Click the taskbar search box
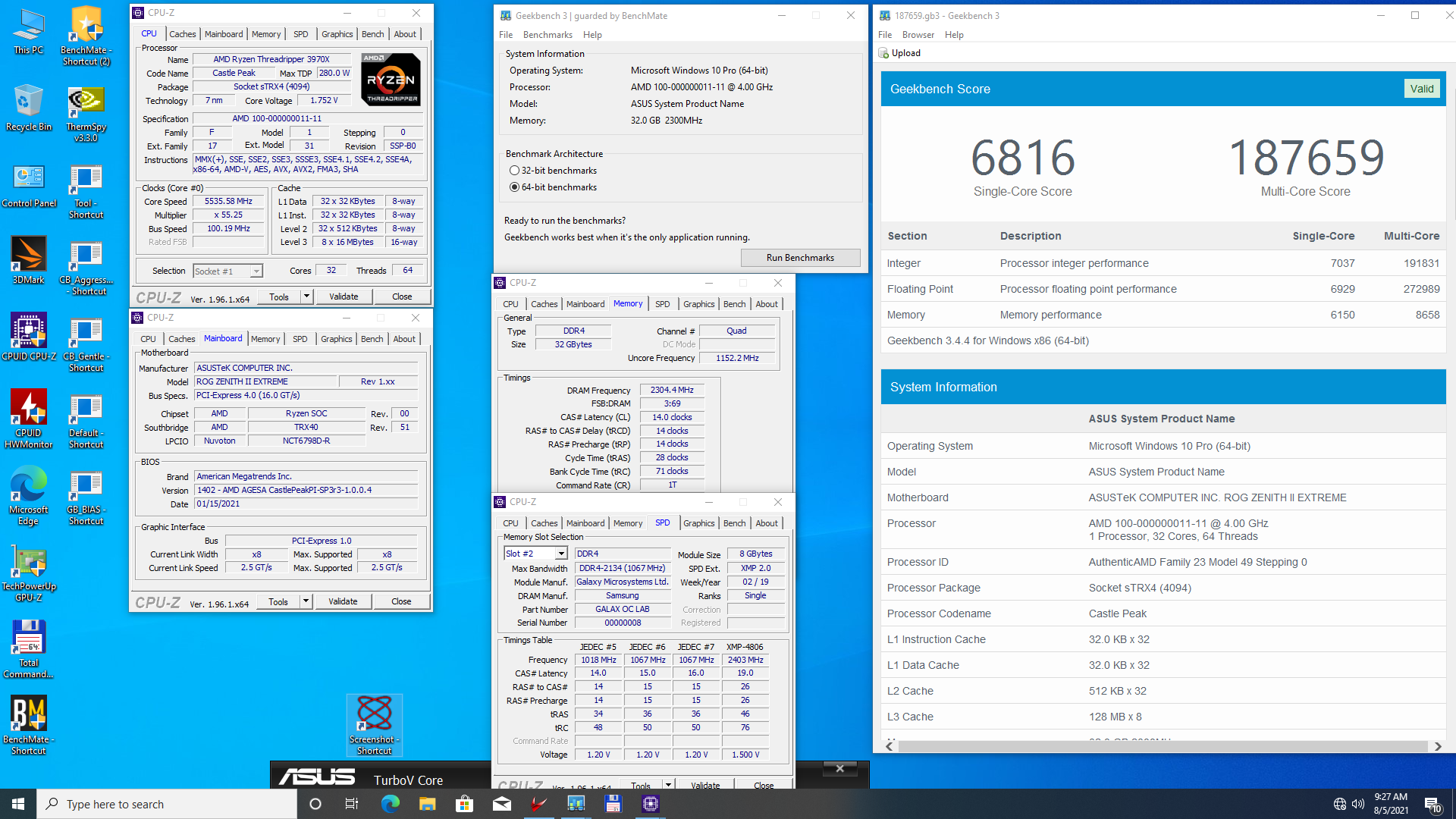The height and width of the screenshot is (819, 1456). coord(167,804)
